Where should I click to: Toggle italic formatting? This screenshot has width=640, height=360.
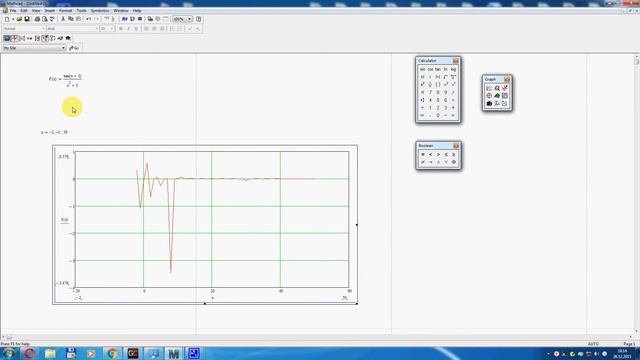pos(129,29)
